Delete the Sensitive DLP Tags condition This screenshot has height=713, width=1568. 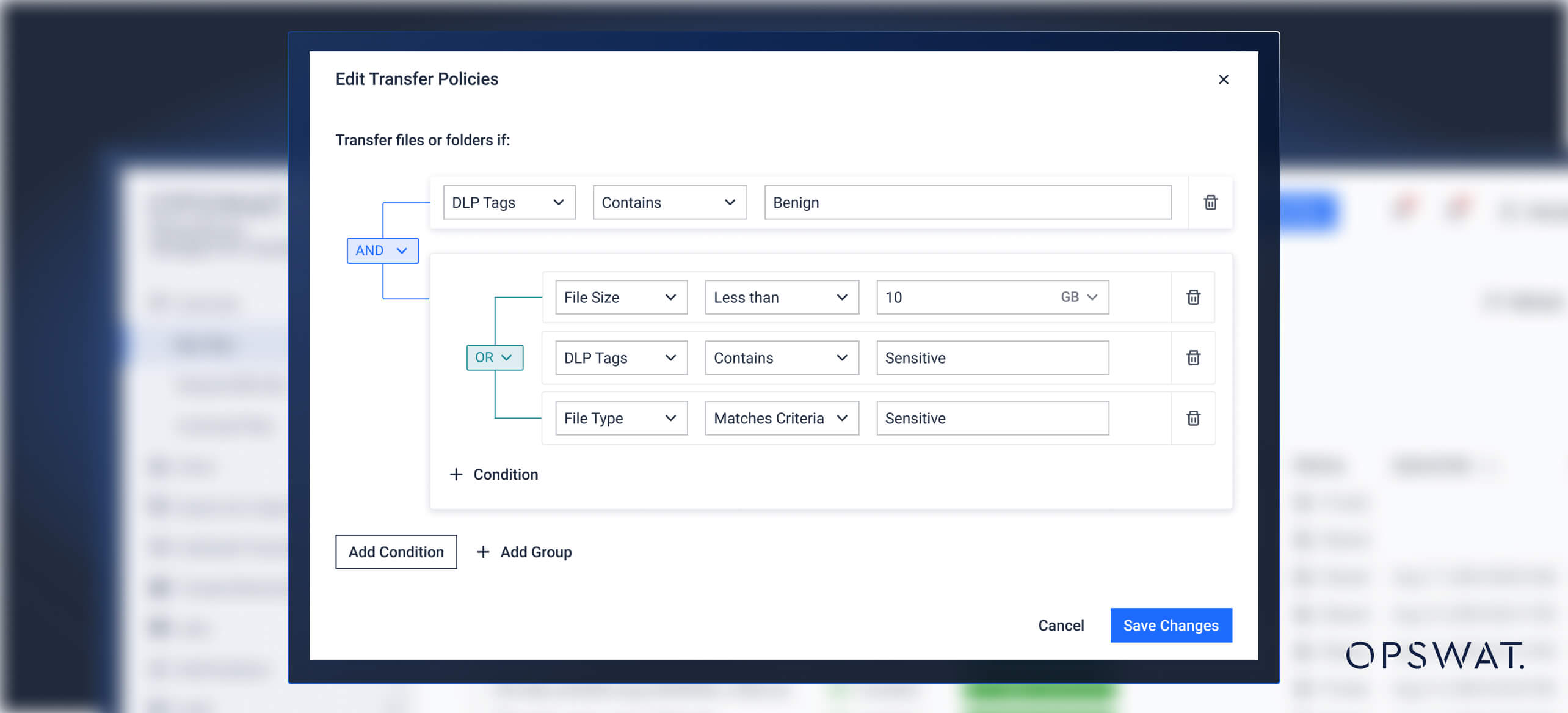pyautogui.click(x=1192, y=357)
